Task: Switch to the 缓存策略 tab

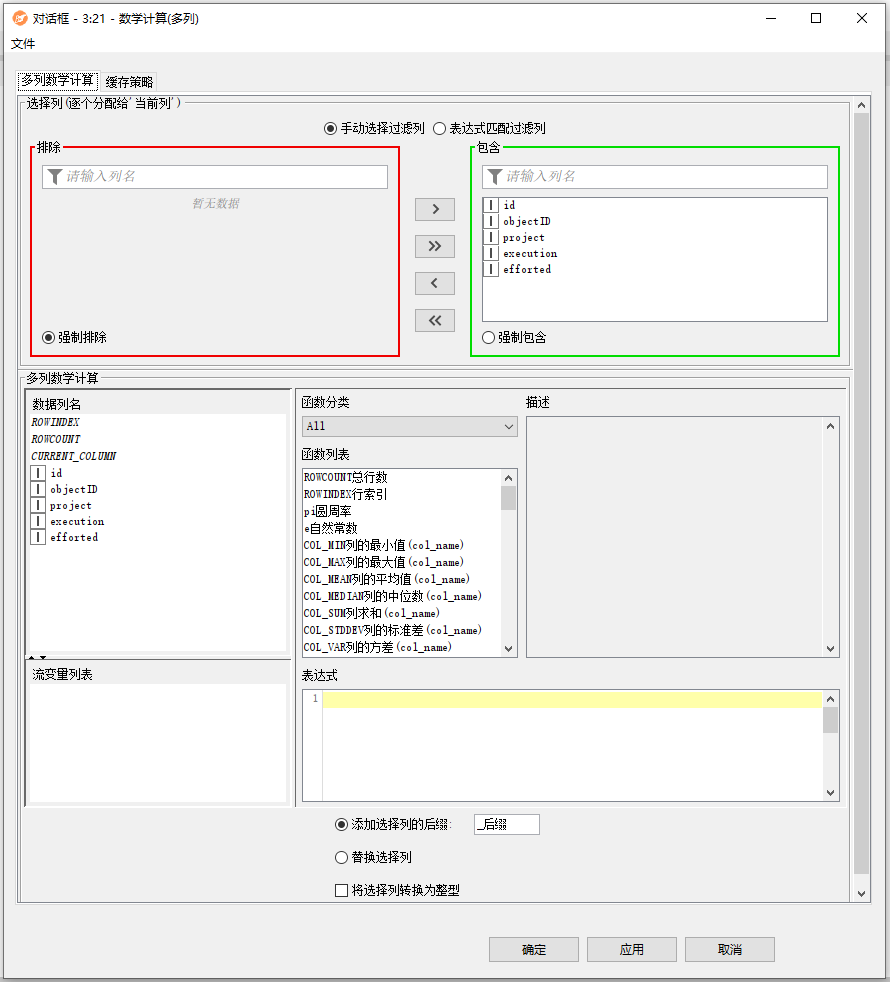Action: tap(129, 82)
